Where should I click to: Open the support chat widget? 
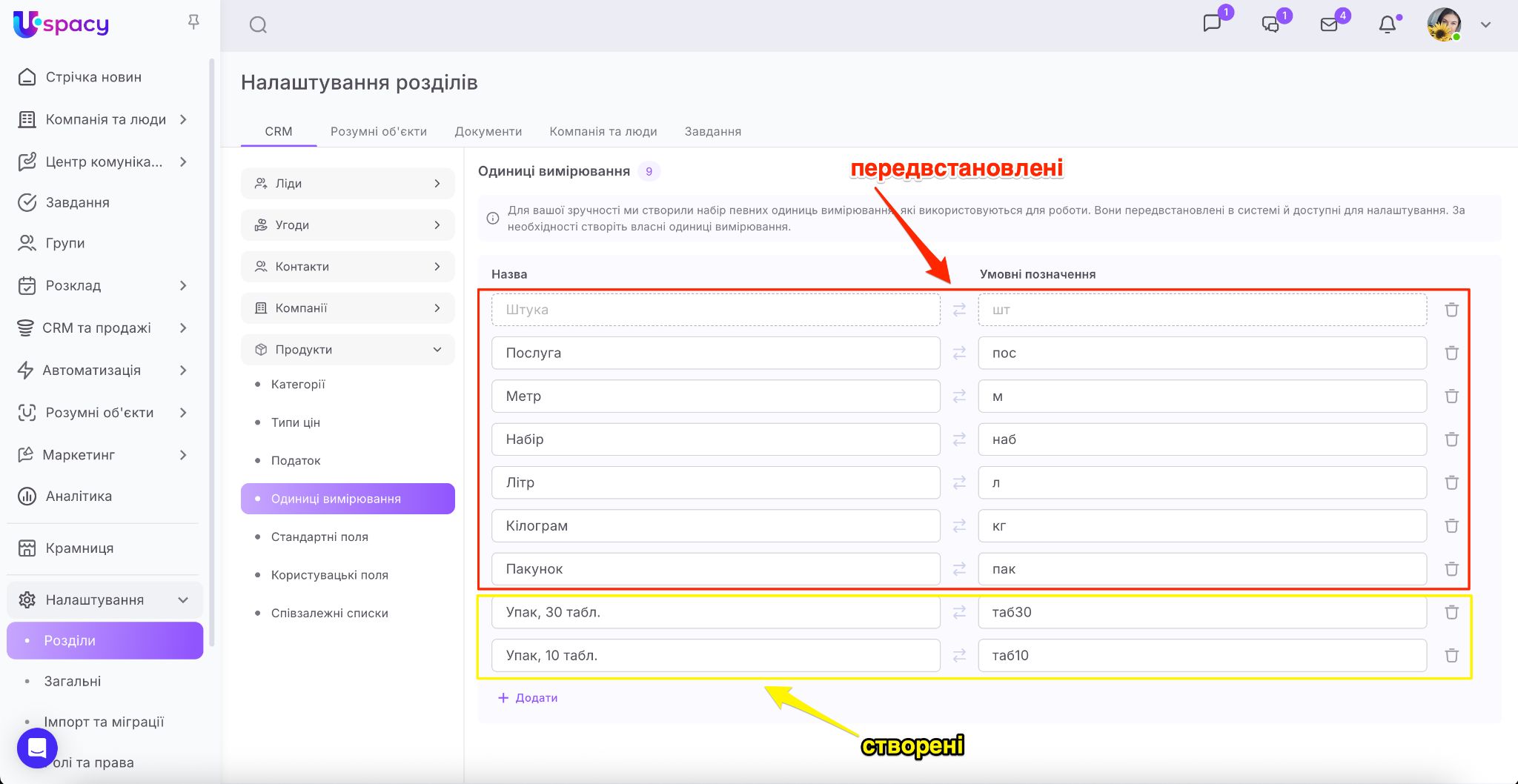[x=37, y=748]
